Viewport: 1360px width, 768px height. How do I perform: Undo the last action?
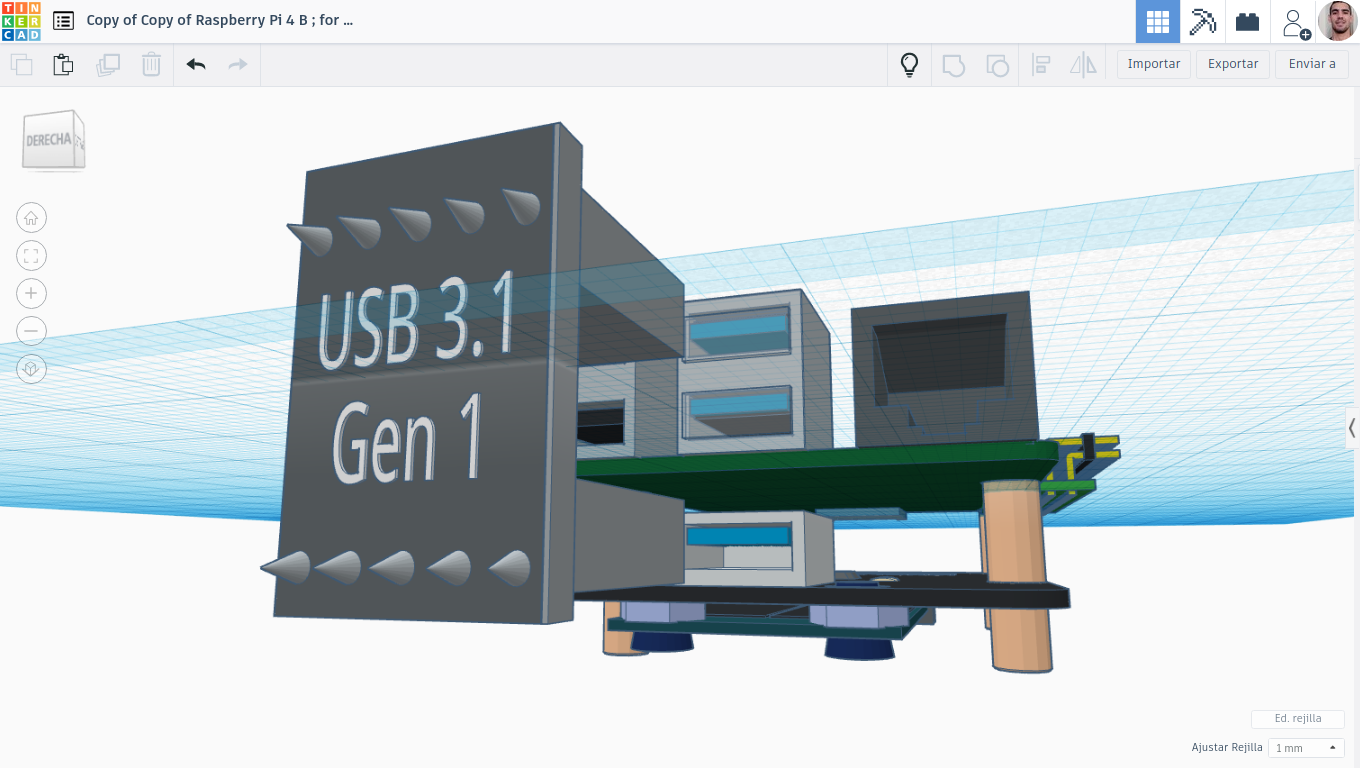[x=196, y=65]
